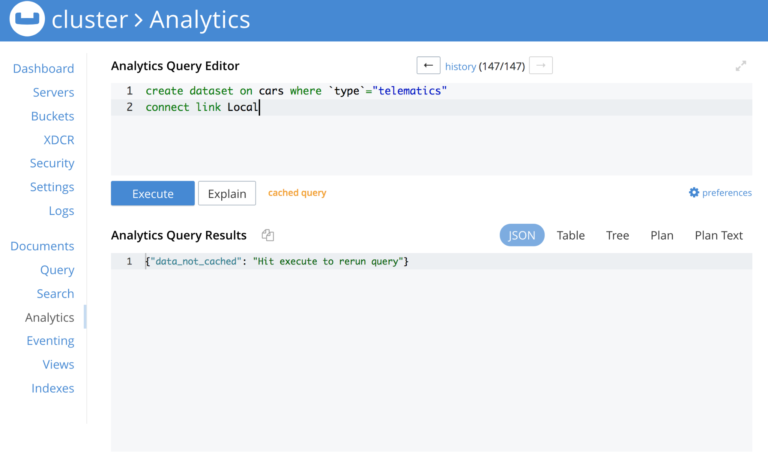Click the forward history arrow button
This screenshot has height=456, width=768.
[541, 66]
